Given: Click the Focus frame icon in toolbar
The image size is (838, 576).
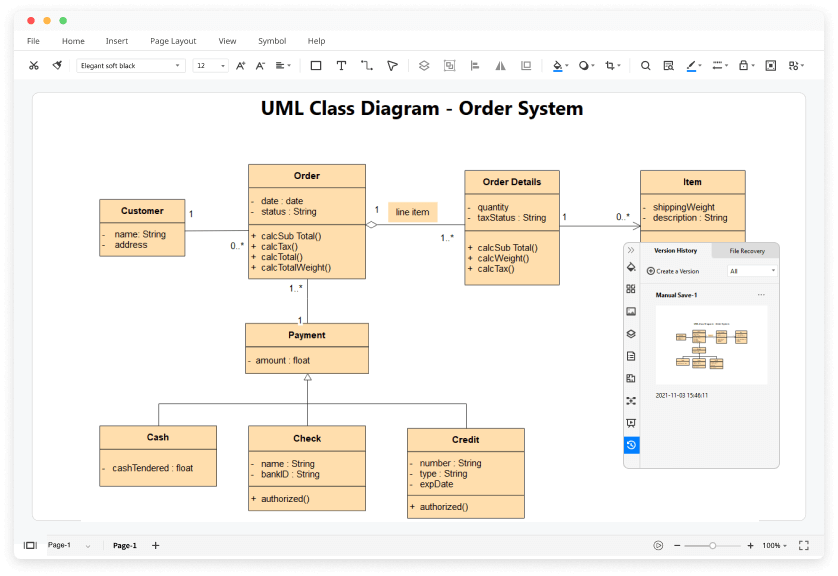Looking at the screenshot, I should click(771, 66).
